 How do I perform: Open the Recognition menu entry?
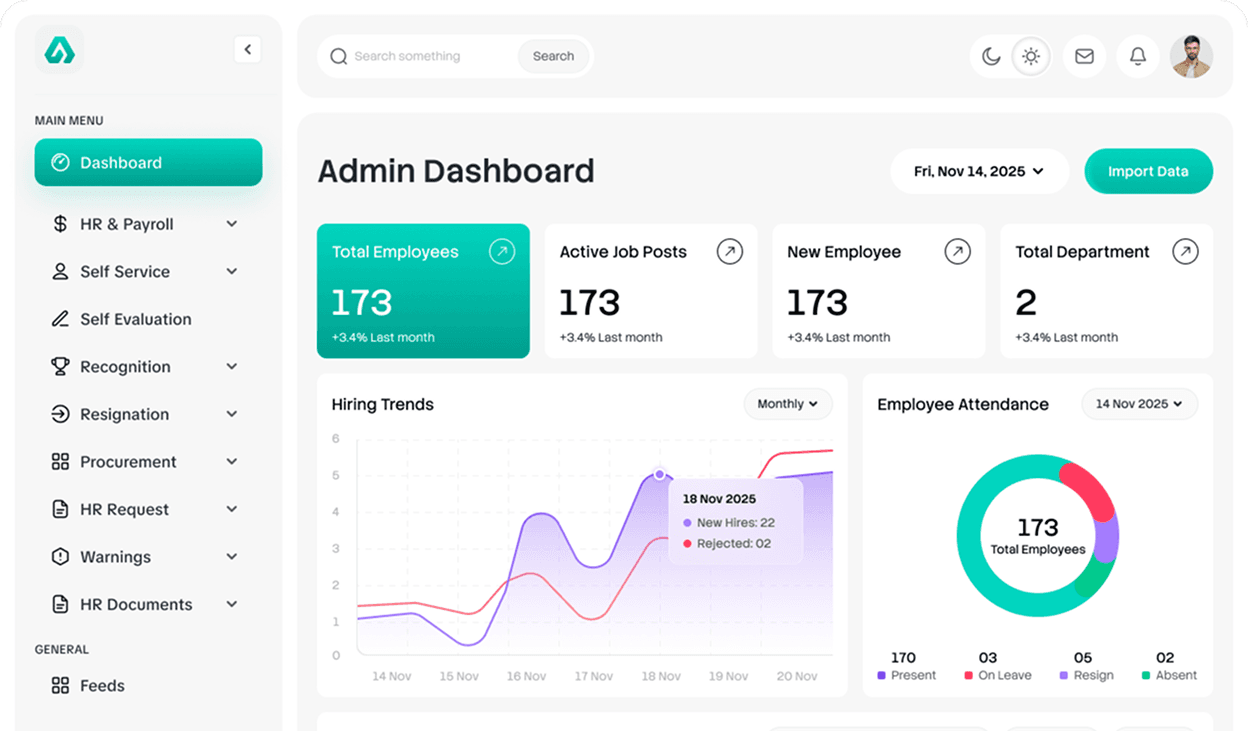point(125,366)
